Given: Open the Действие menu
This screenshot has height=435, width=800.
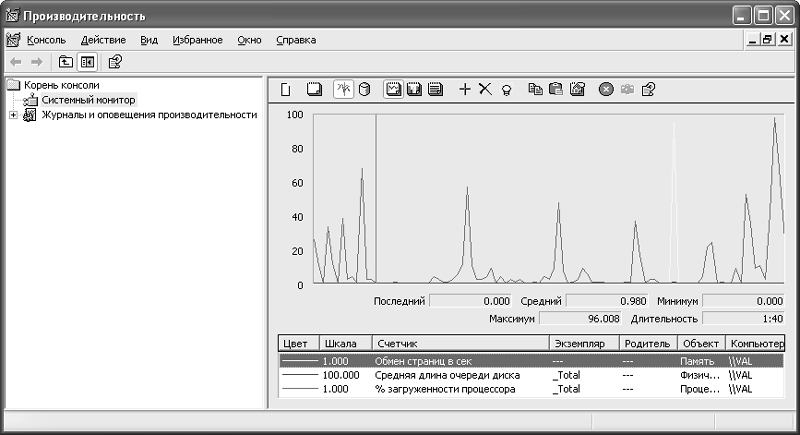Looking at the screenshot, I should pyautogui.click(x=103, y=40).
